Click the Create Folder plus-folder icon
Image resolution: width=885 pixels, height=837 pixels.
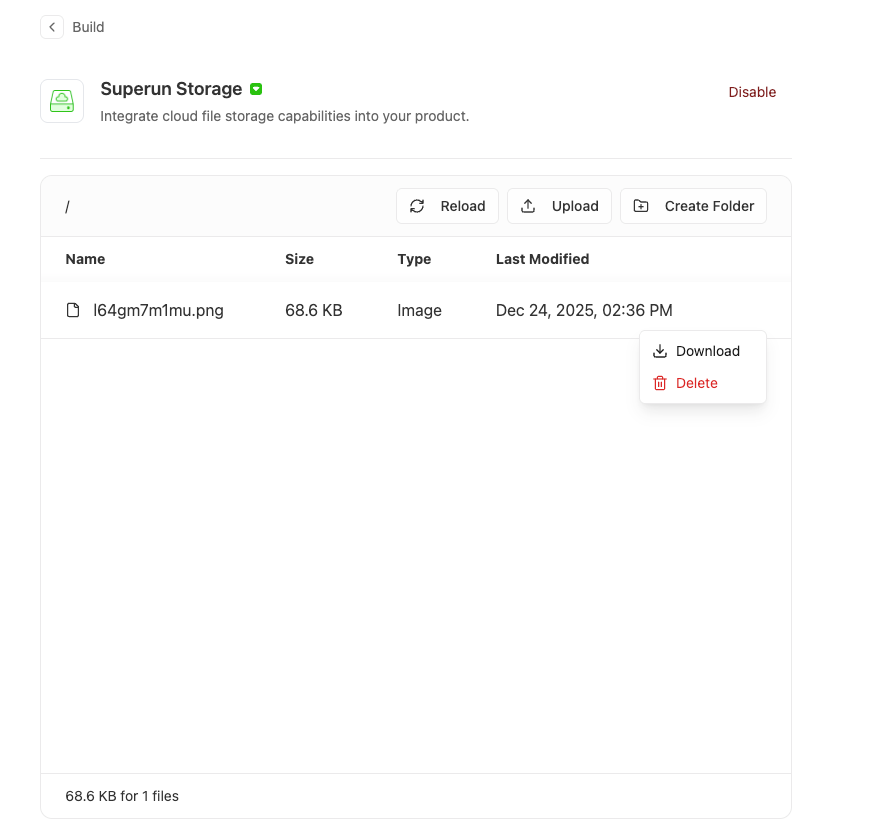[642, 206]
